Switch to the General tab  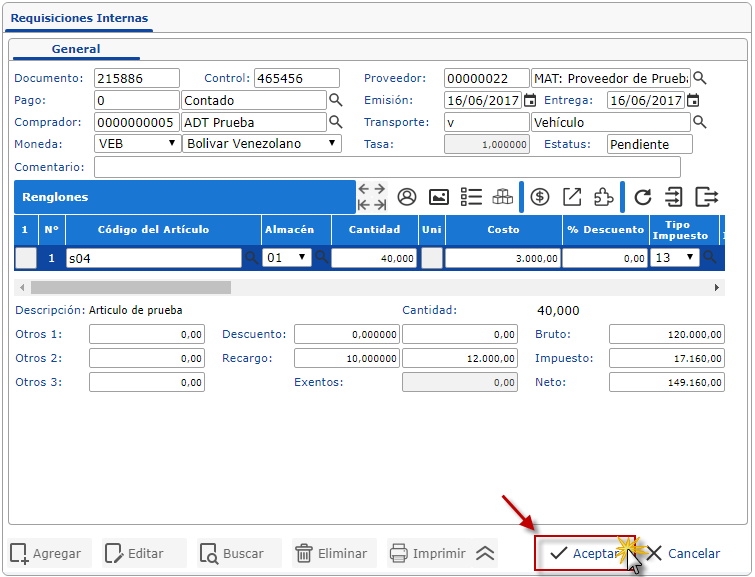tap(76, 49)
